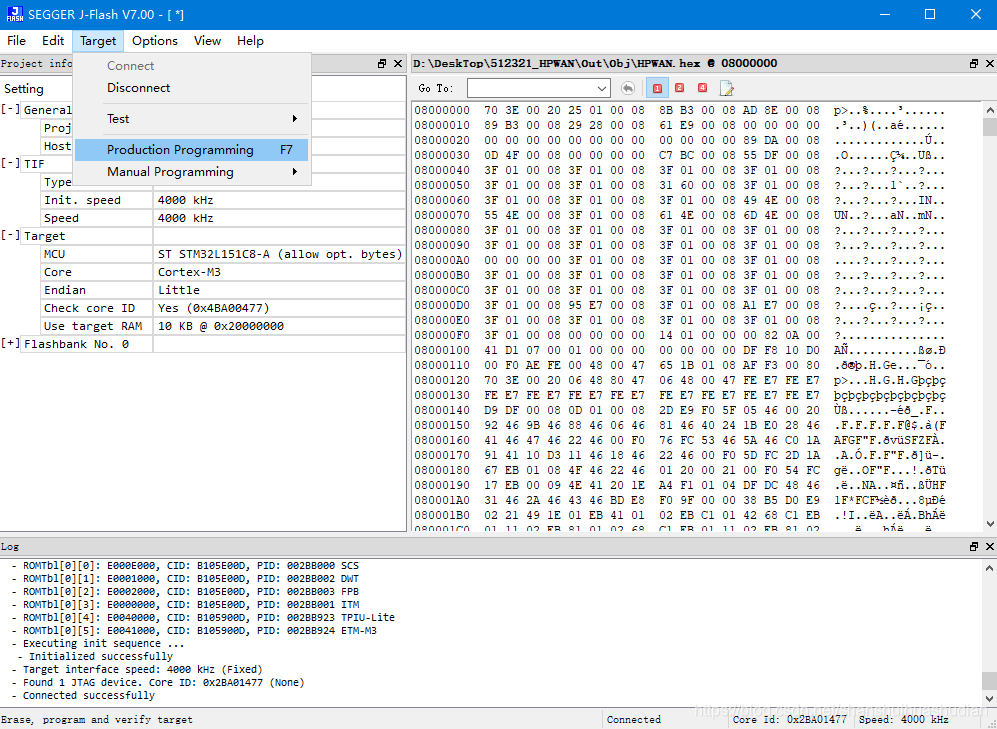Choose Production Programming F7
The width and height of the screenshot is (997, 729).
191,150
